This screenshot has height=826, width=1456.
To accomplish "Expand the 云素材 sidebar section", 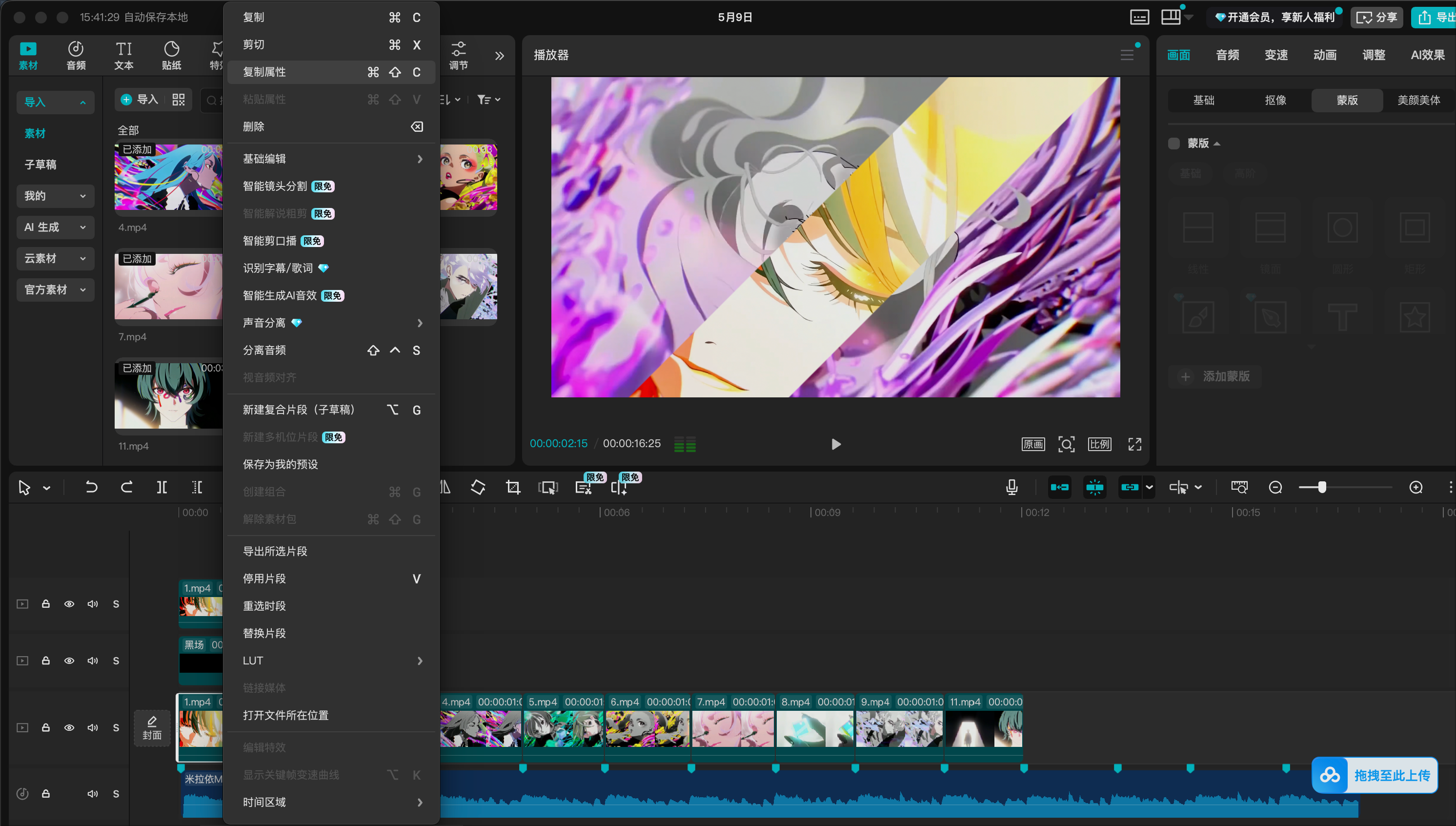I will [x=56, y=258].
